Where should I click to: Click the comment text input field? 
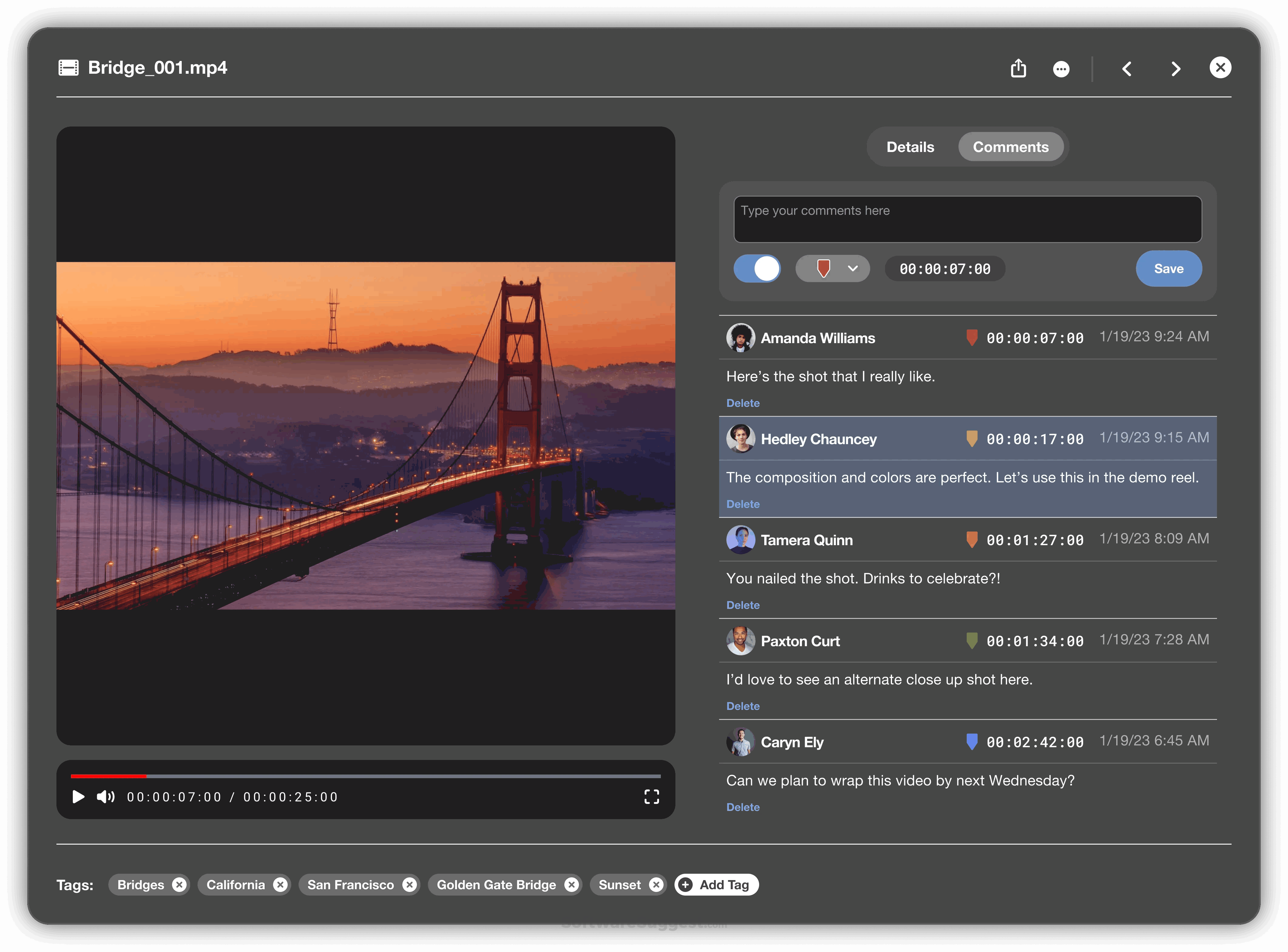point(967,219)
